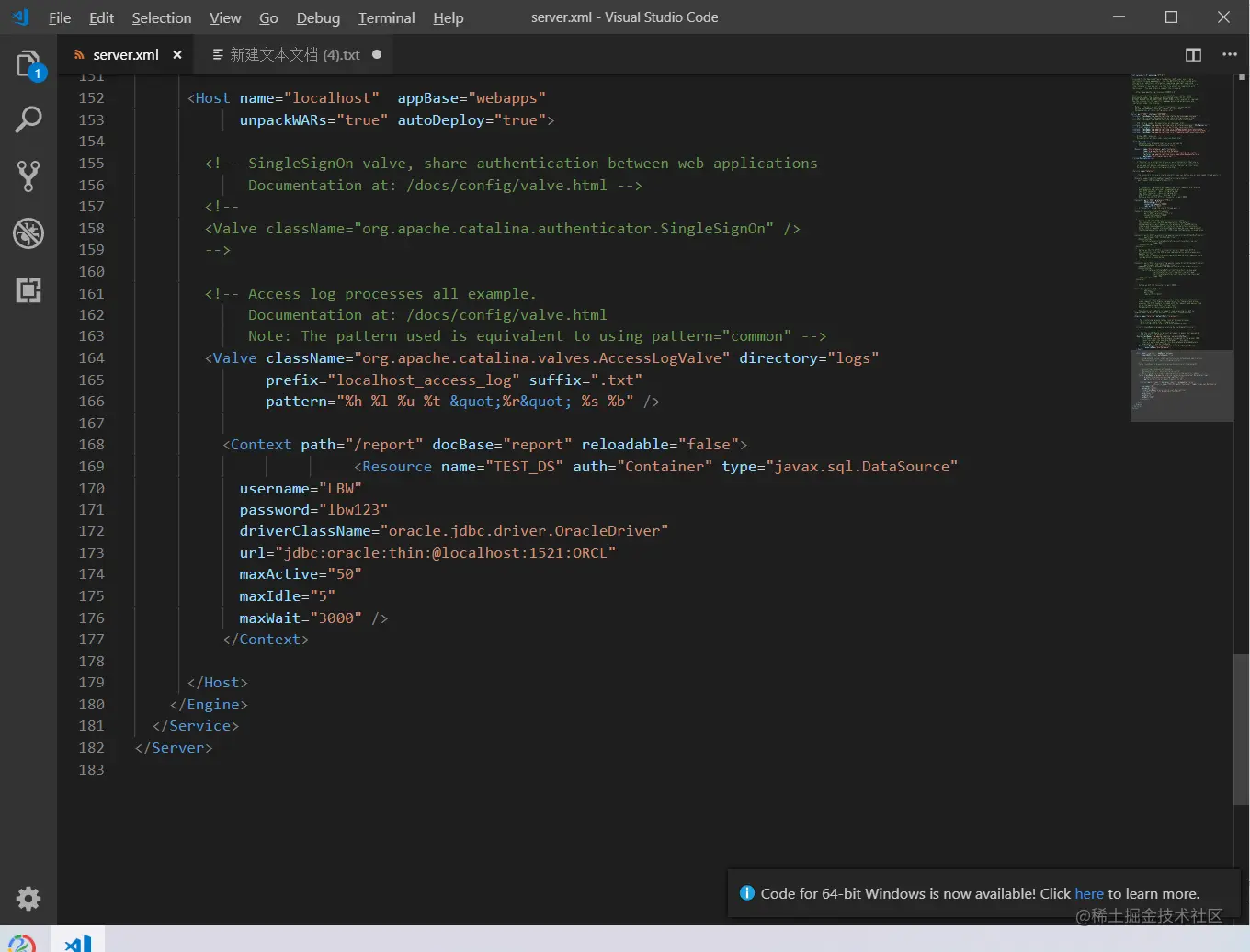The width and height of the screenshot is (1250, 952).
Task: Click the </Host> closing tag
Action: tap(218, 683)
